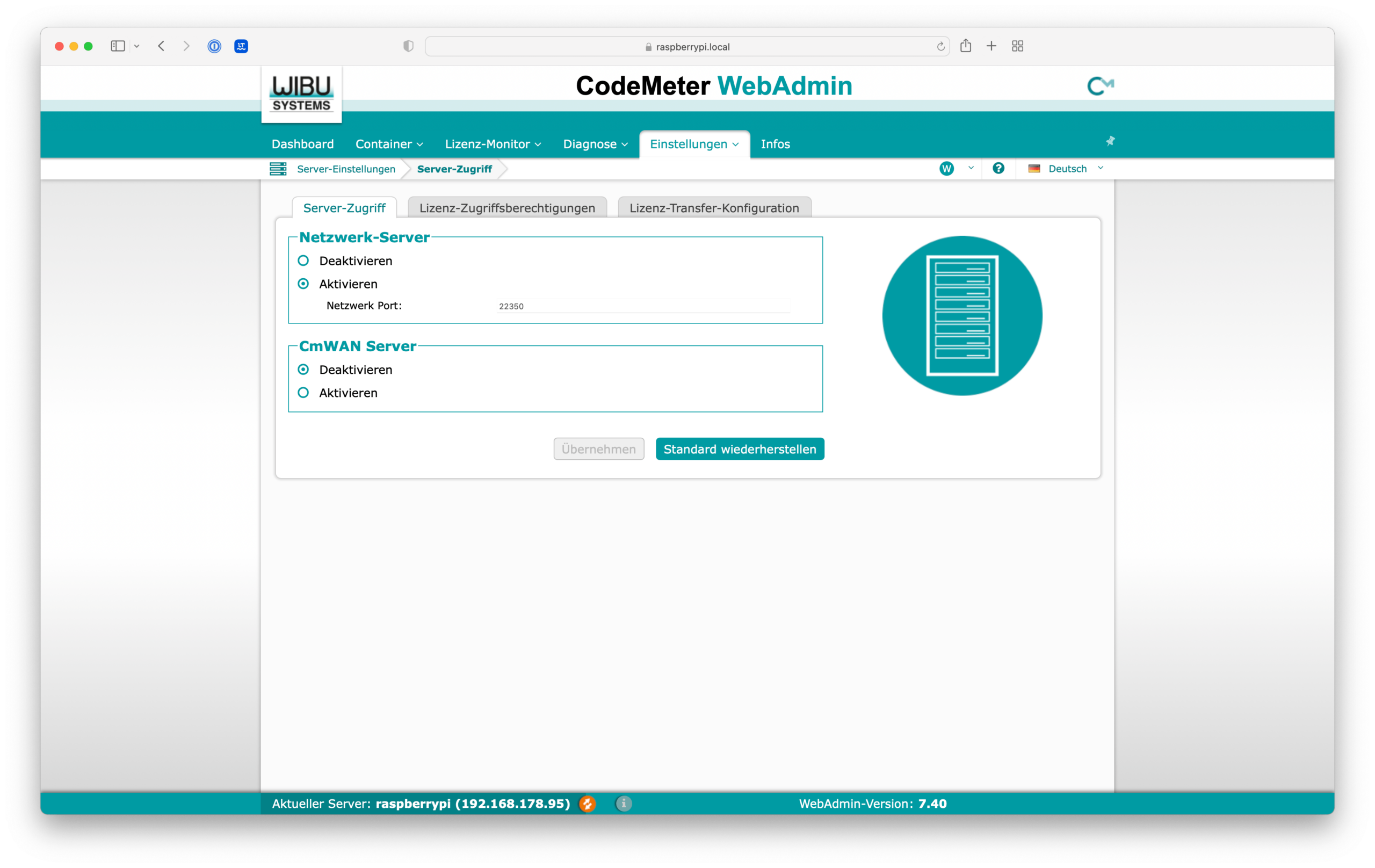Click the CodeMeter logo icon at top right

[1101, 86]
